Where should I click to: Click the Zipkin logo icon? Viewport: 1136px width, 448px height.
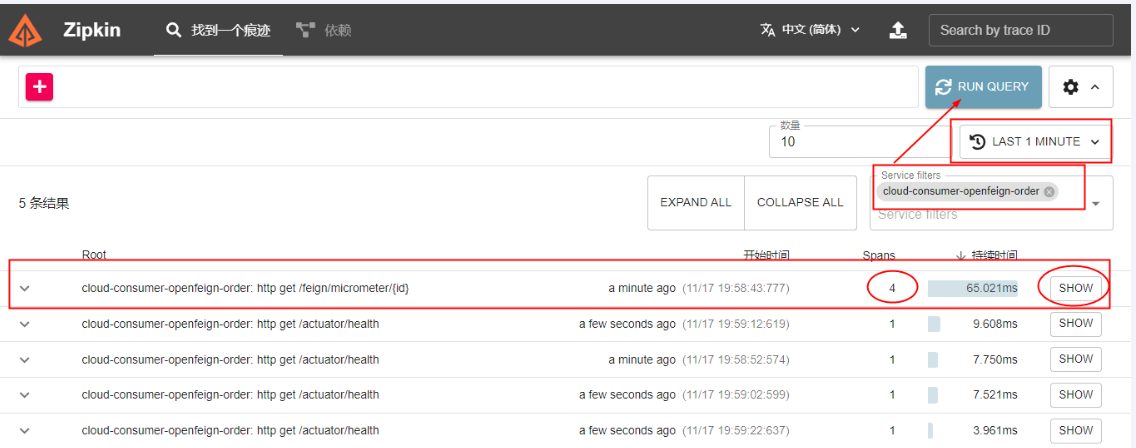pos(27,30)
